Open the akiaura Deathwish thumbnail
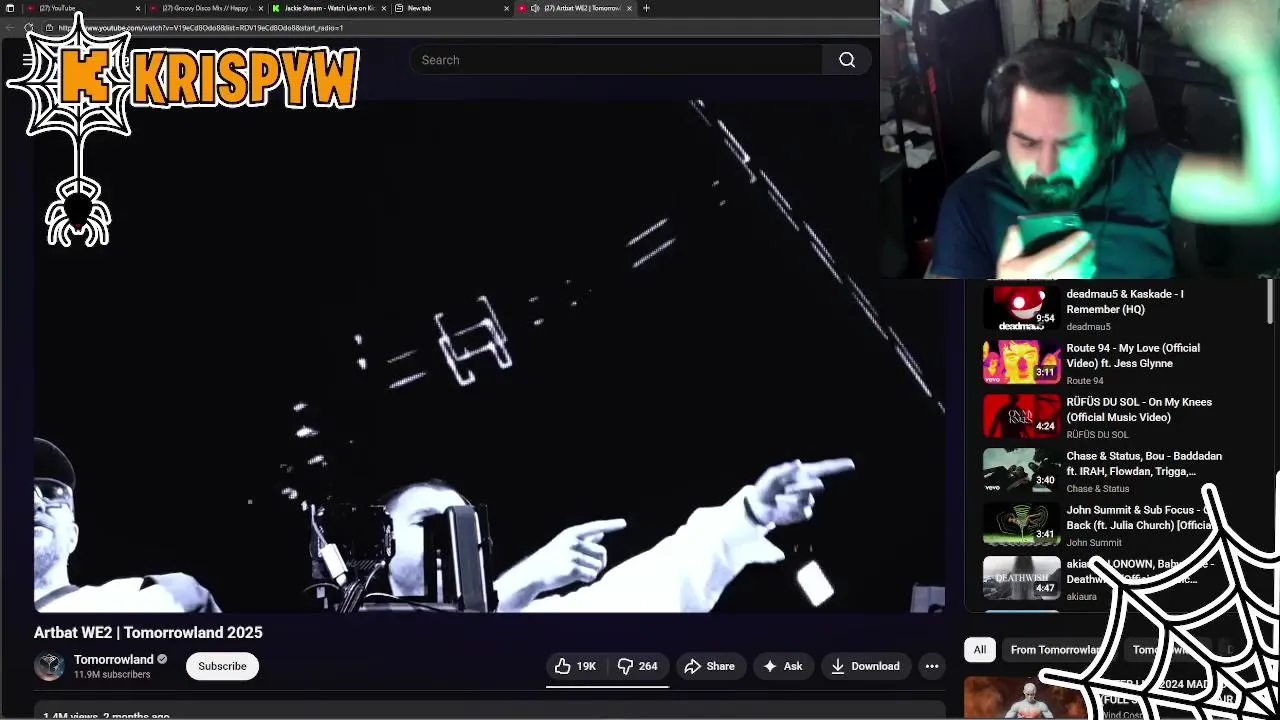 [1021, 579]
